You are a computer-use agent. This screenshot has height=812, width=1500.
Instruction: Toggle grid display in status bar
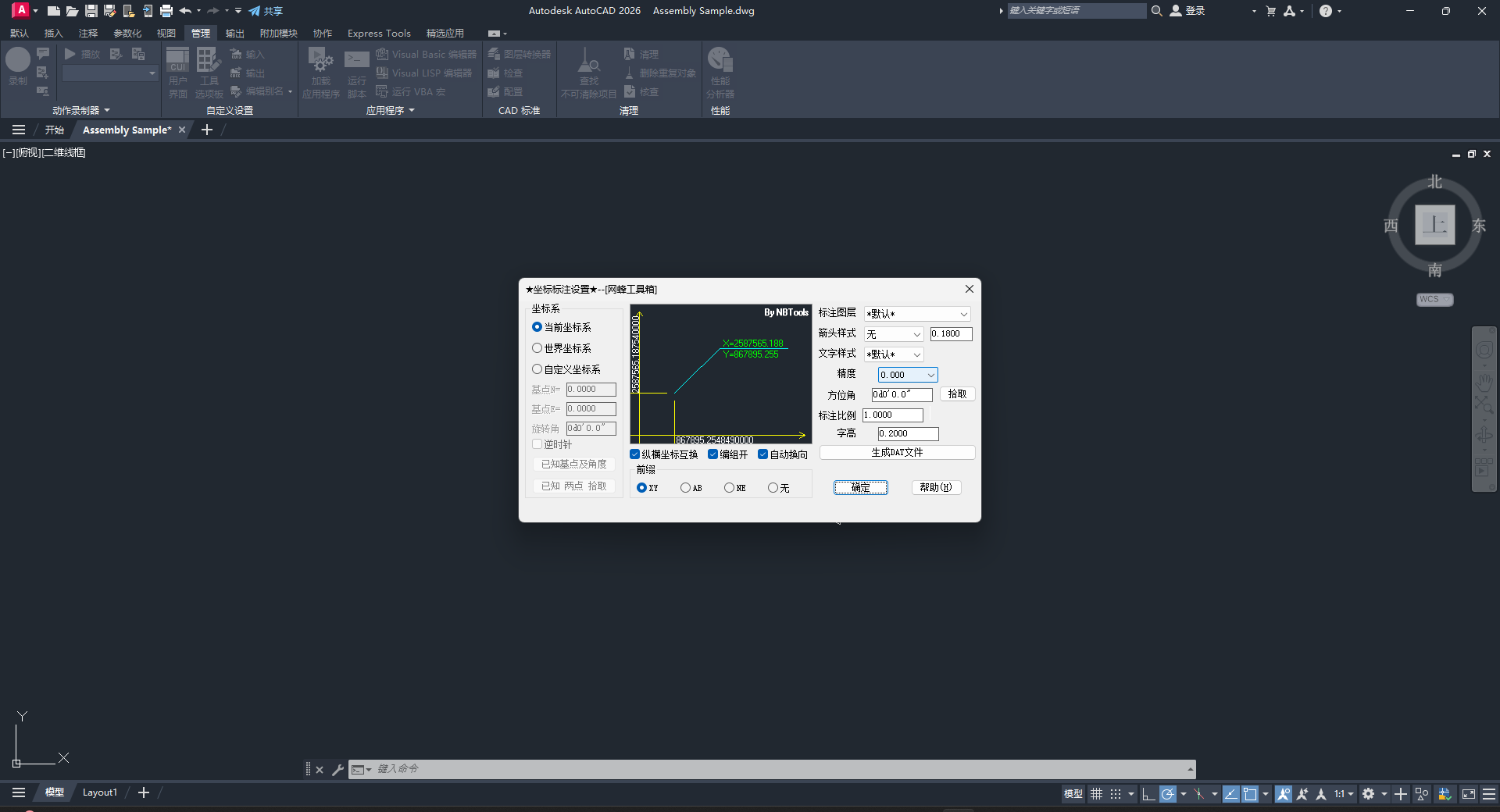1097,794
